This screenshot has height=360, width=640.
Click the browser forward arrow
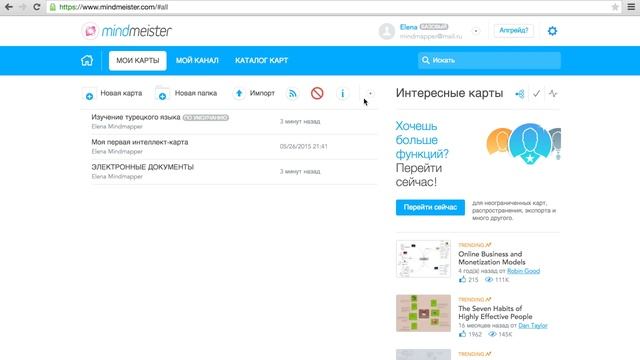23,7
